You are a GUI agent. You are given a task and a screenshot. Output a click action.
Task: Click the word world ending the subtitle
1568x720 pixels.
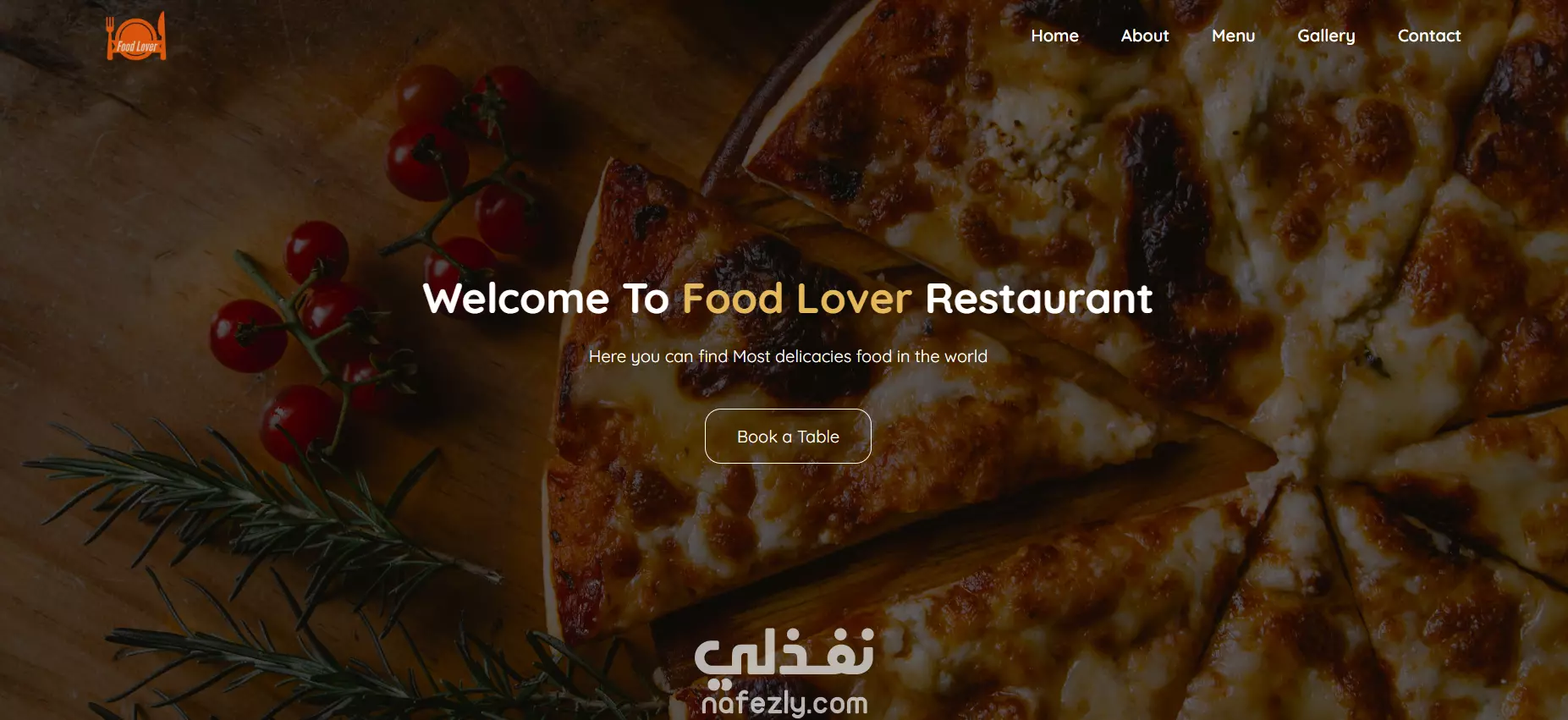[966, 356]
